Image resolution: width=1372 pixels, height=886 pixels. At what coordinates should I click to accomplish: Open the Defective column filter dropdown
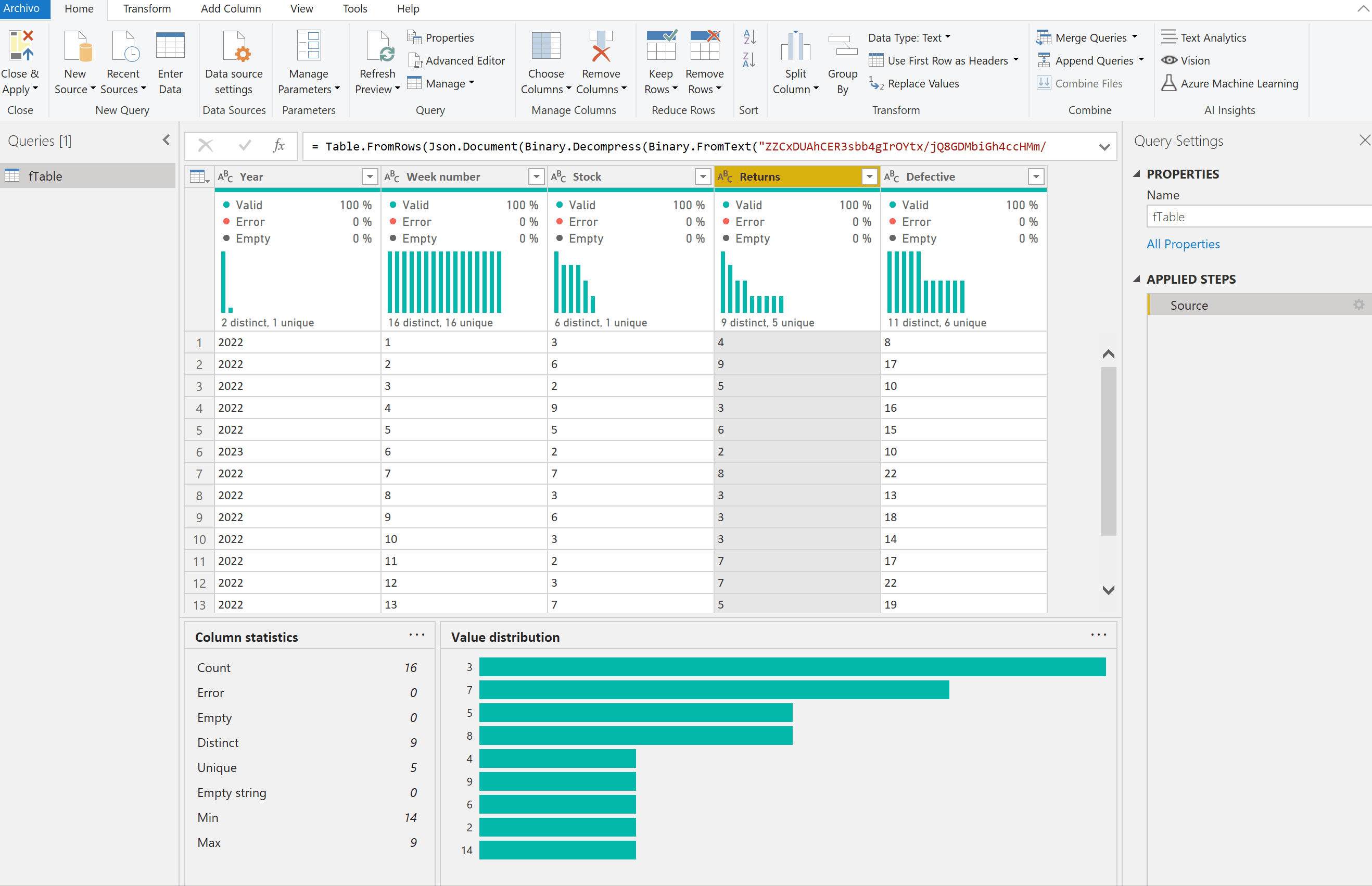pos(1036,176)
